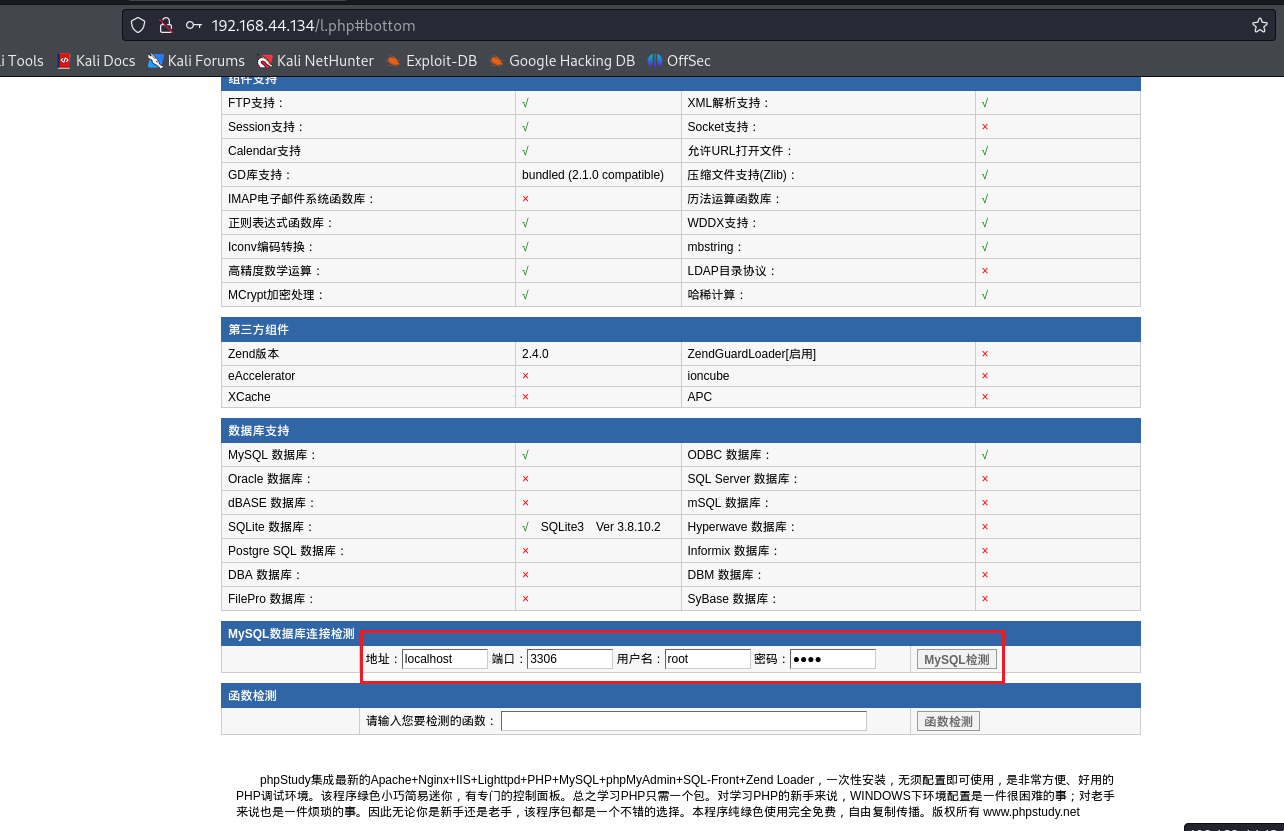Viewport: 1284px width, 831px height.
Task: Click the MySQL数据库连接检测 section header
Action: [x=291, y=633]
